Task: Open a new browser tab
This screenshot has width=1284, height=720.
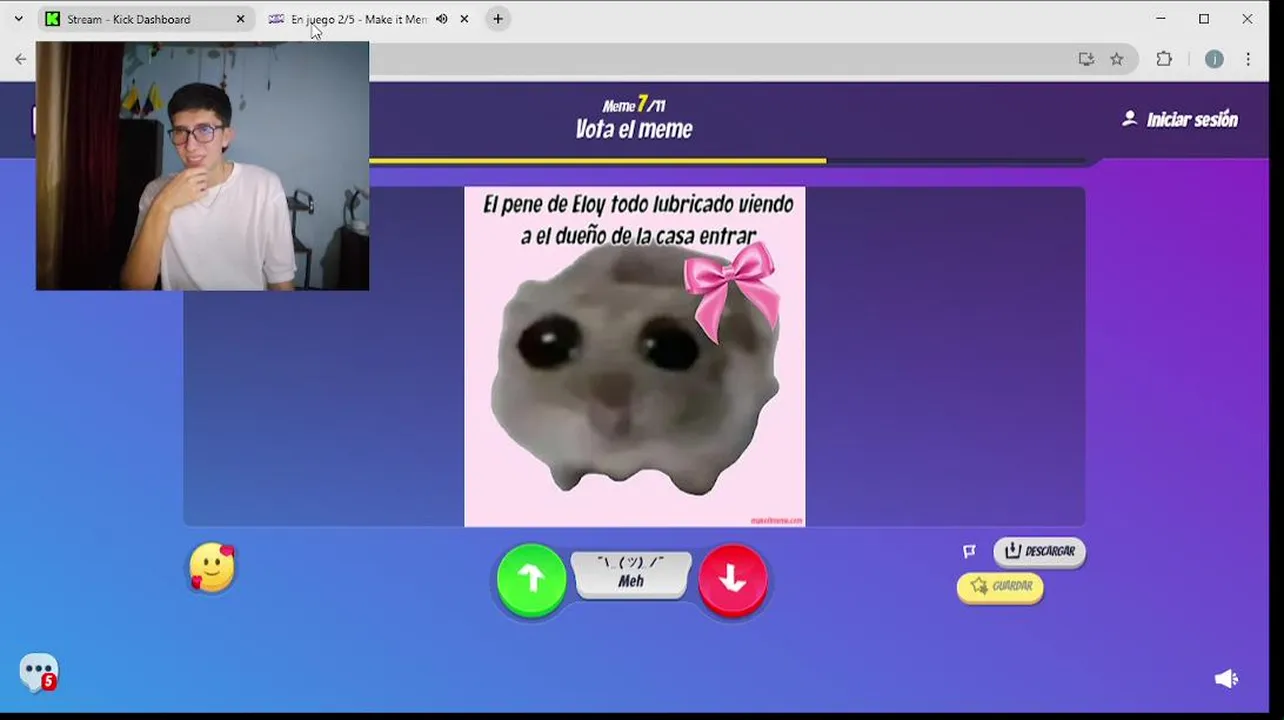Action: click(x=498, y=19)
